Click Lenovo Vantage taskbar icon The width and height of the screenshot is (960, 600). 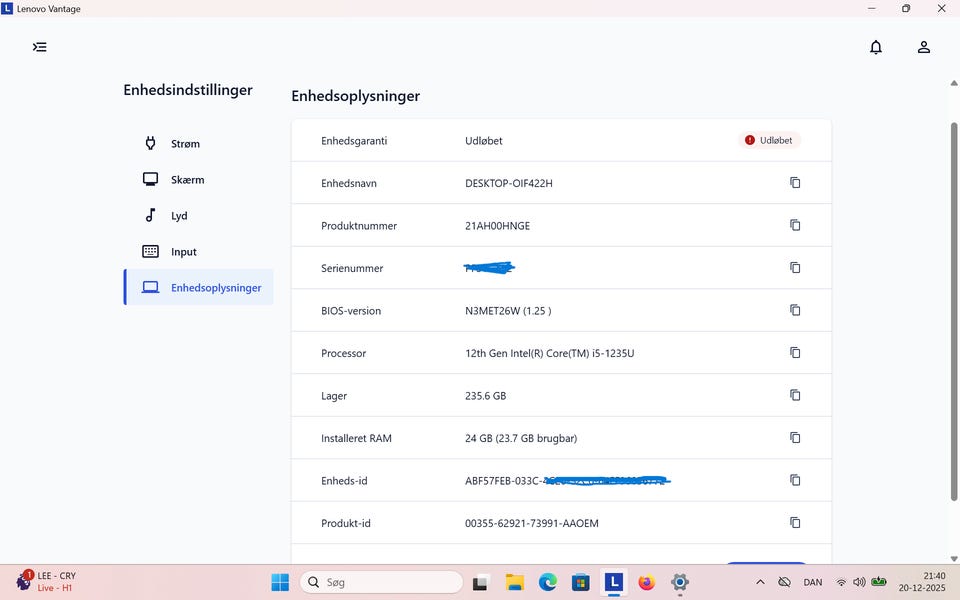coord(613,582)
